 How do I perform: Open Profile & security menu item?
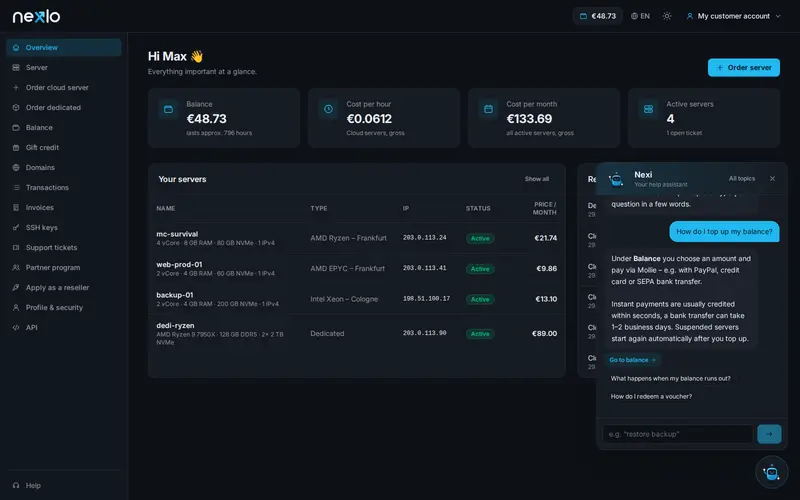(x=64, y=308)
